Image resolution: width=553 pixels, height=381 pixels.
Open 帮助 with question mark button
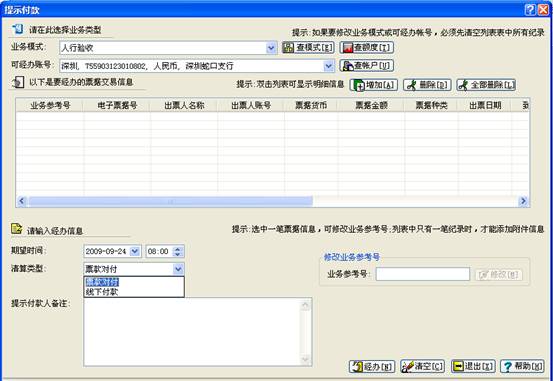[522, 367]
